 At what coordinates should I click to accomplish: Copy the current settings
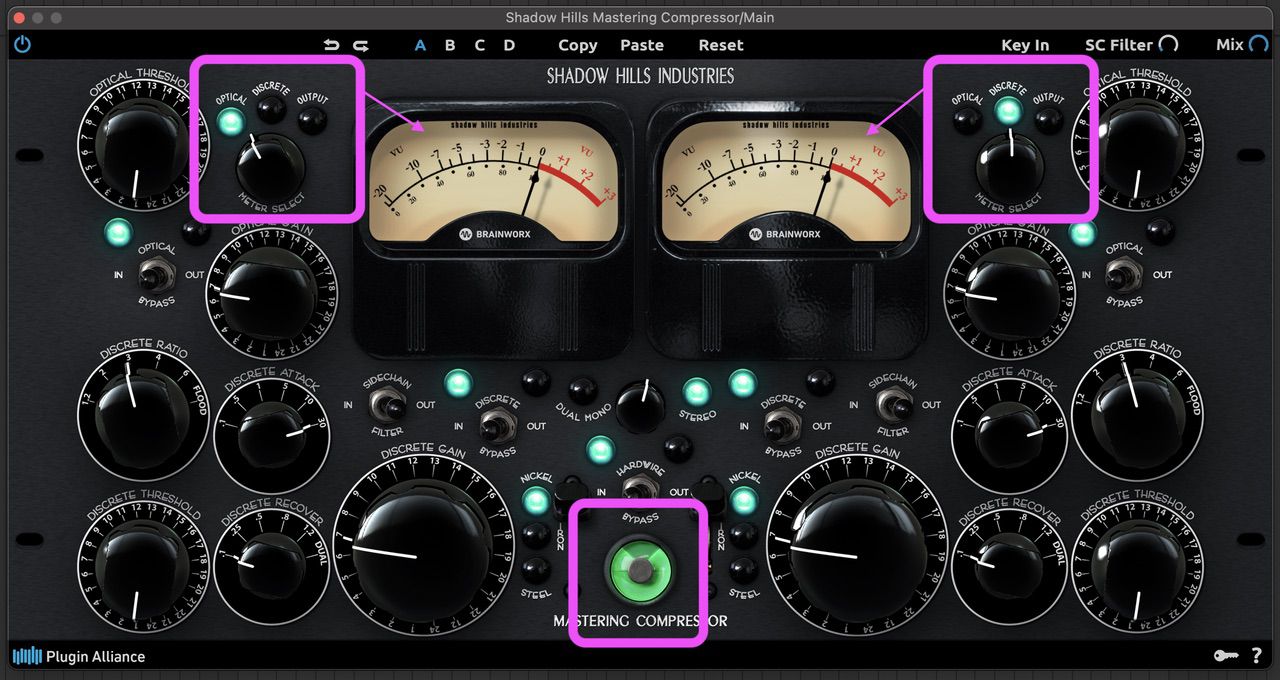tap(578, 45)
